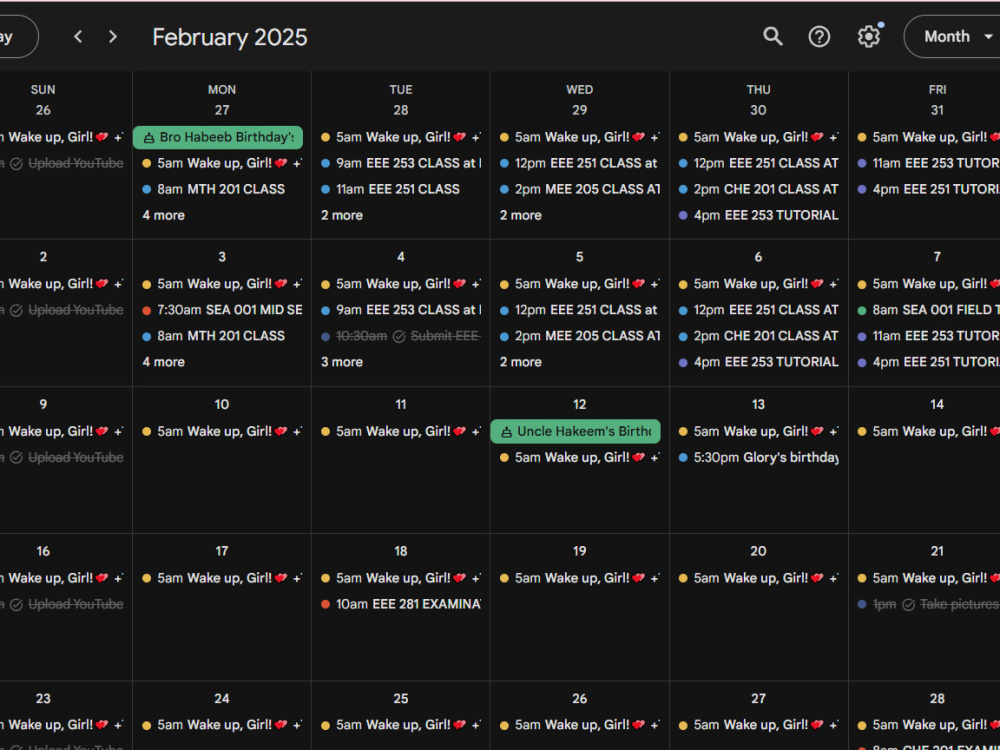The image size is (1000, 750).
Task: Select date 18 in the calendar grid
Action: (401, 551)
